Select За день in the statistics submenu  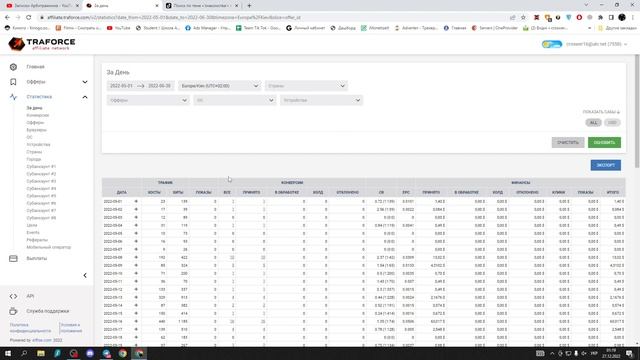coord(34,108)
